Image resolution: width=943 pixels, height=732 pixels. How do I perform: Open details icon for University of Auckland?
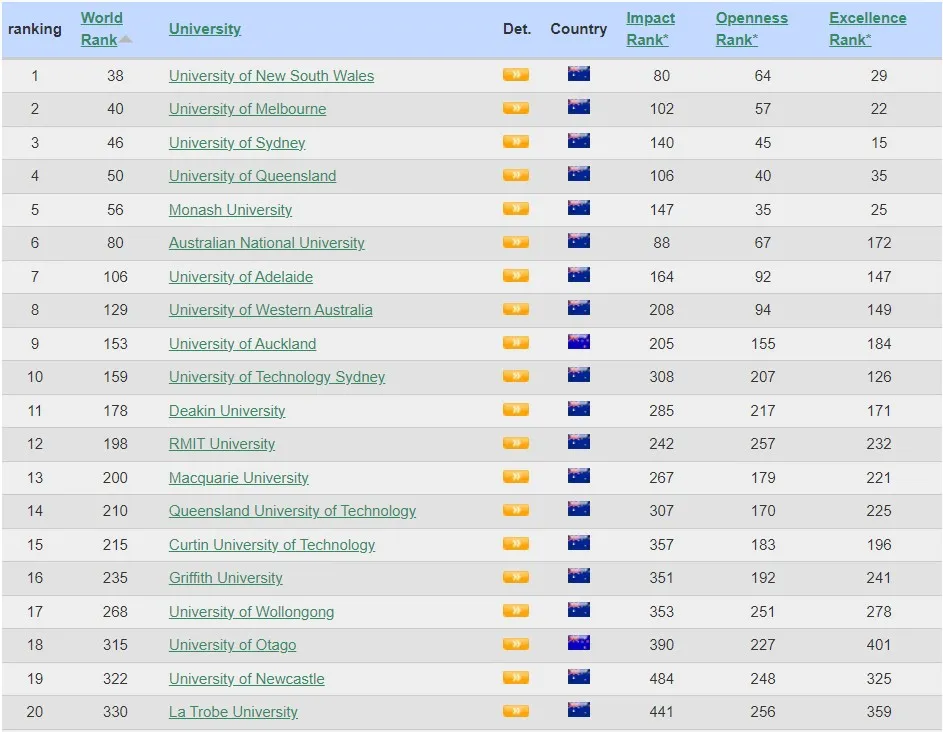516,343
